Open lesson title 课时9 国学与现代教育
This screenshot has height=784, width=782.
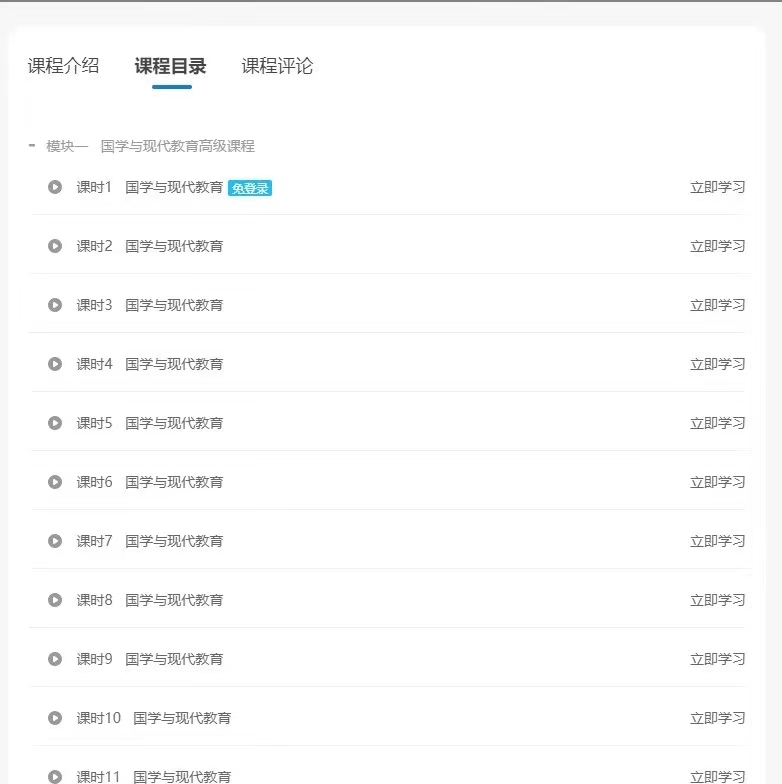(150, 659)
